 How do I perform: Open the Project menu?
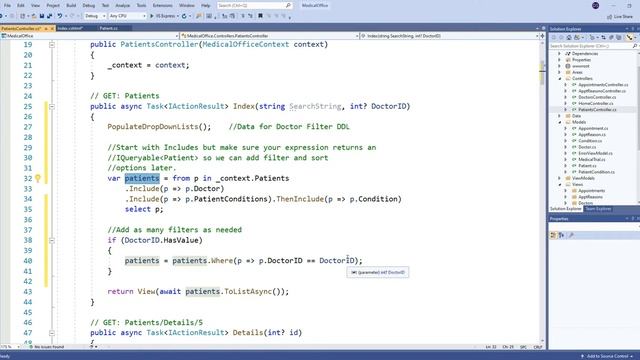click(x=53, y=6)
